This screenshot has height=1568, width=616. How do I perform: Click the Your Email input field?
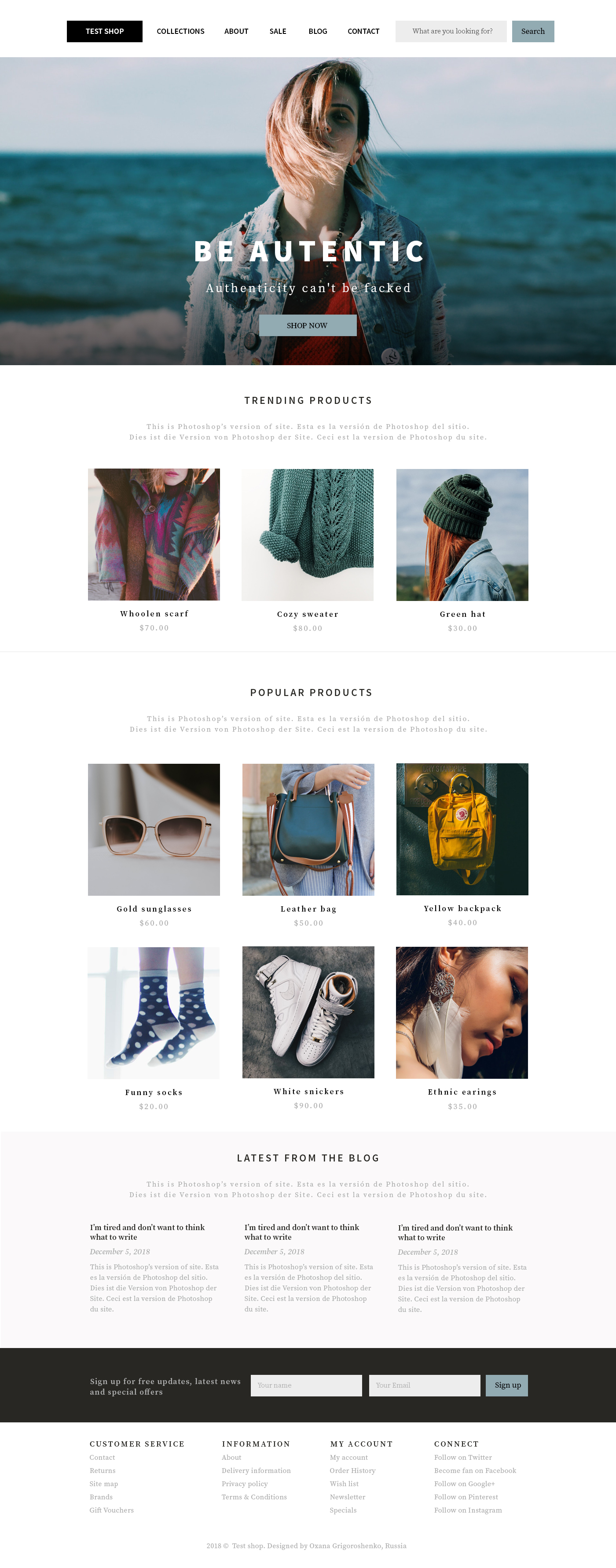coord(425,1385)
